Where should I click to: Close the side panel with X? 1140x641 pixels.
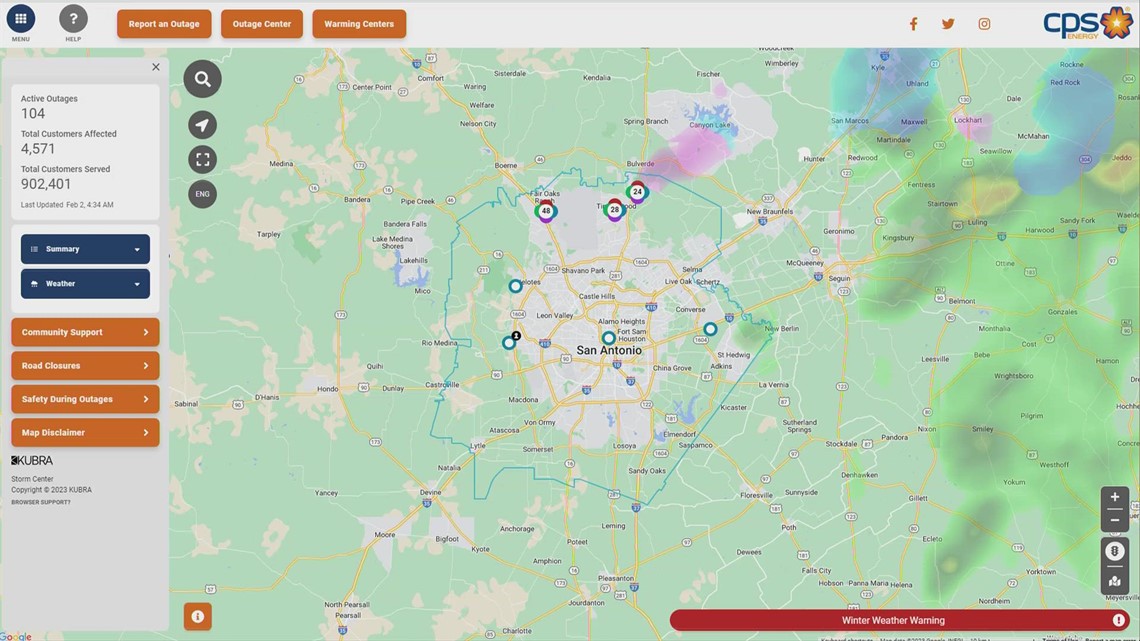156,67
